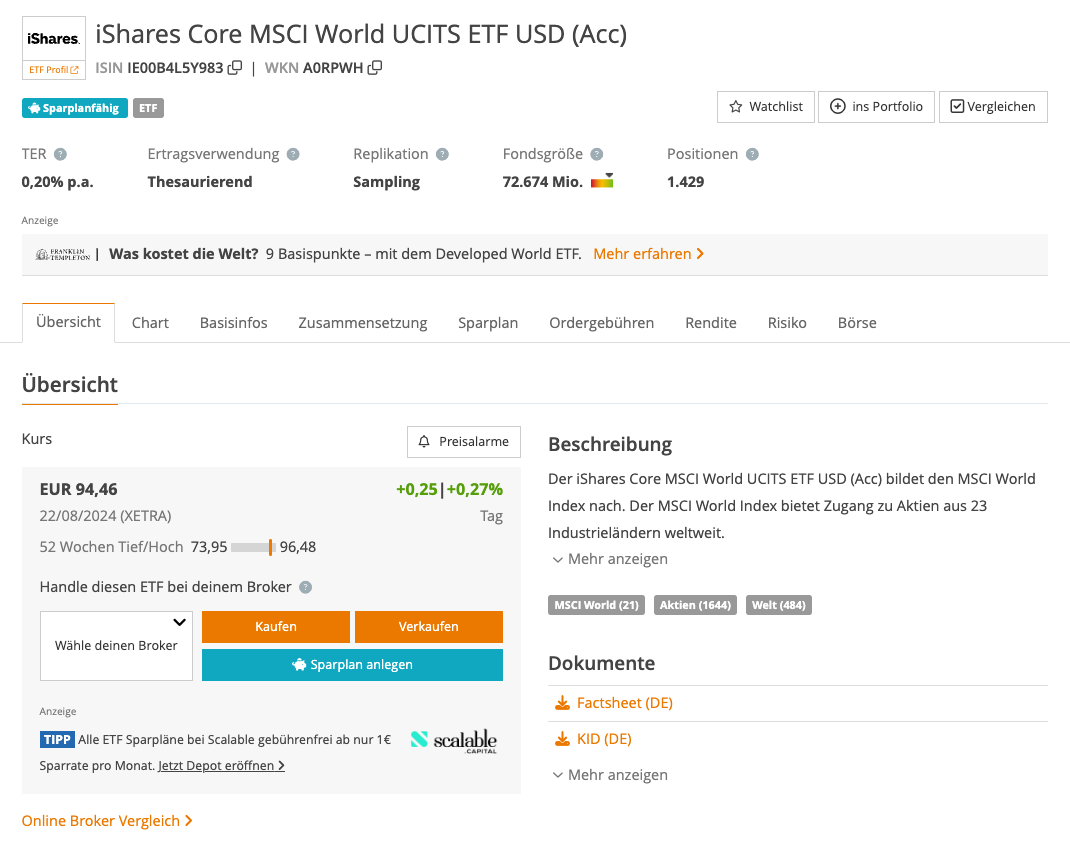The width and height of the screenshot is (1070, 844).
Task: Expand 'Mehr anzeigen' in the Dokumente section
Action: point(609,774)
